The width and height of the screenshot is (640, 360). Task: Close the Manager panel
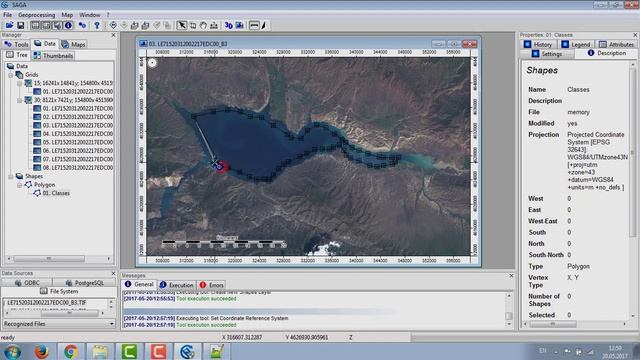coord(113,35)
